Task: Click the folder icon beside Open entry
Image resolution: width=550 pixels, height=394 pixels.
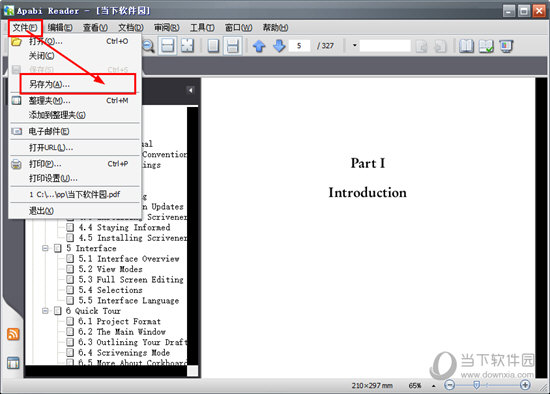Action: coord(16,42)
